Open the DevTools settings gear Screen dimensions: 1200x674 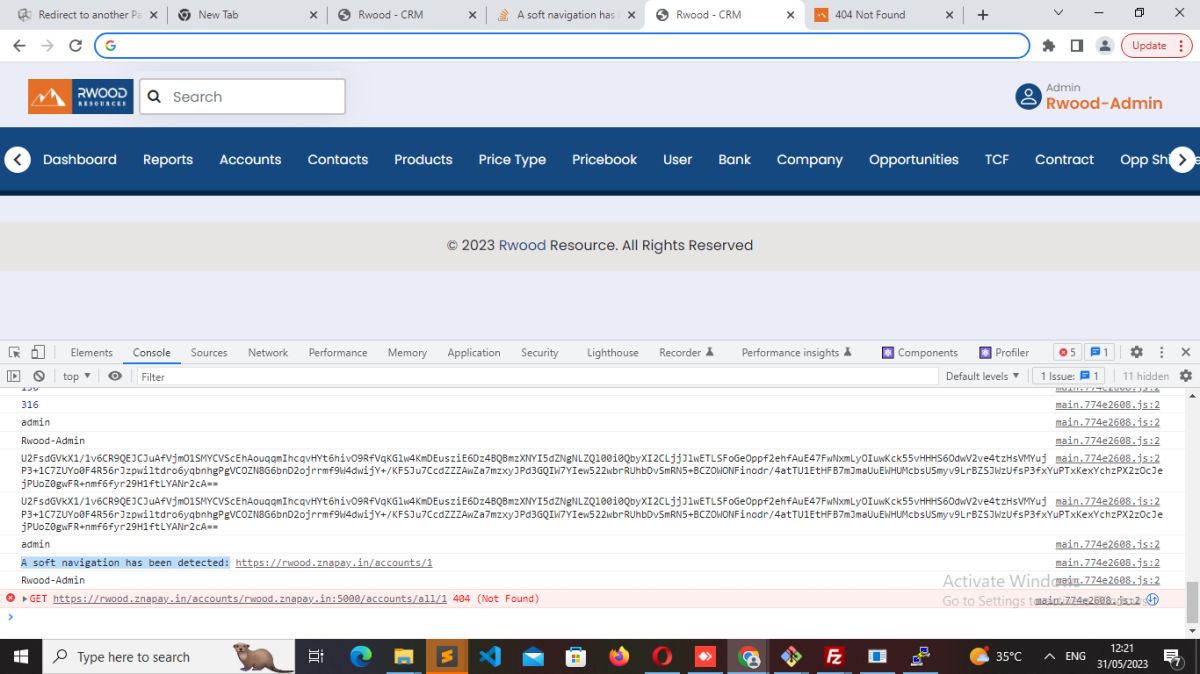point(1136,352)
